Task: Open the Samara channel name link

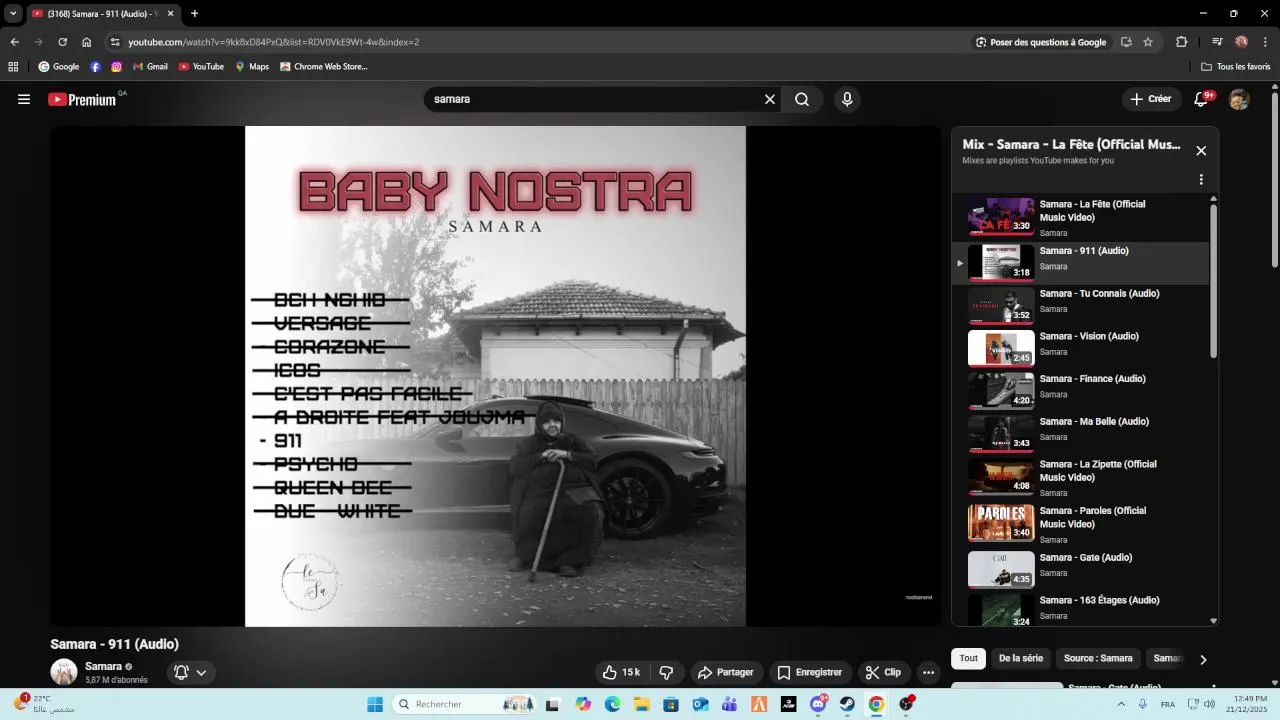Action: point(103,666)
